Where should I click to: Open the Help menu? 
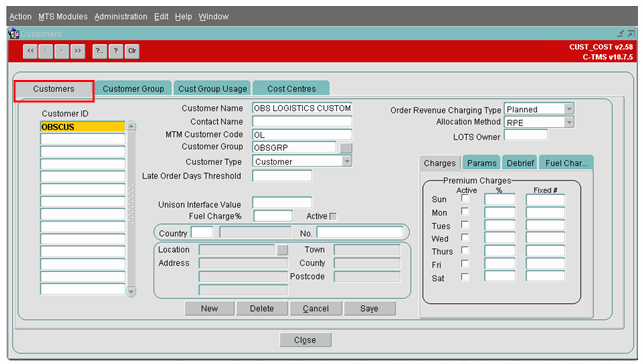[x=183, y=17]
